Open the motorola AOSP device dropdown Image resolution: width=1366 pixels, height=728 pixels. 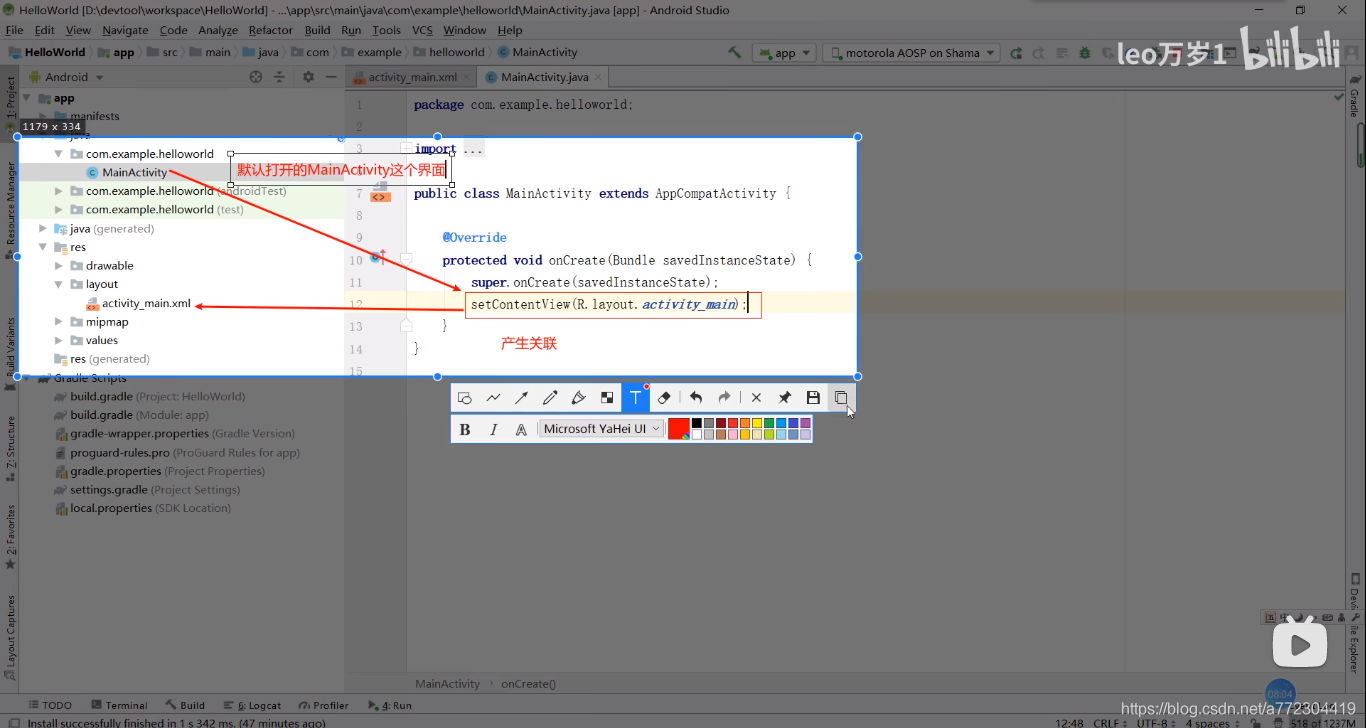[911, 53]
